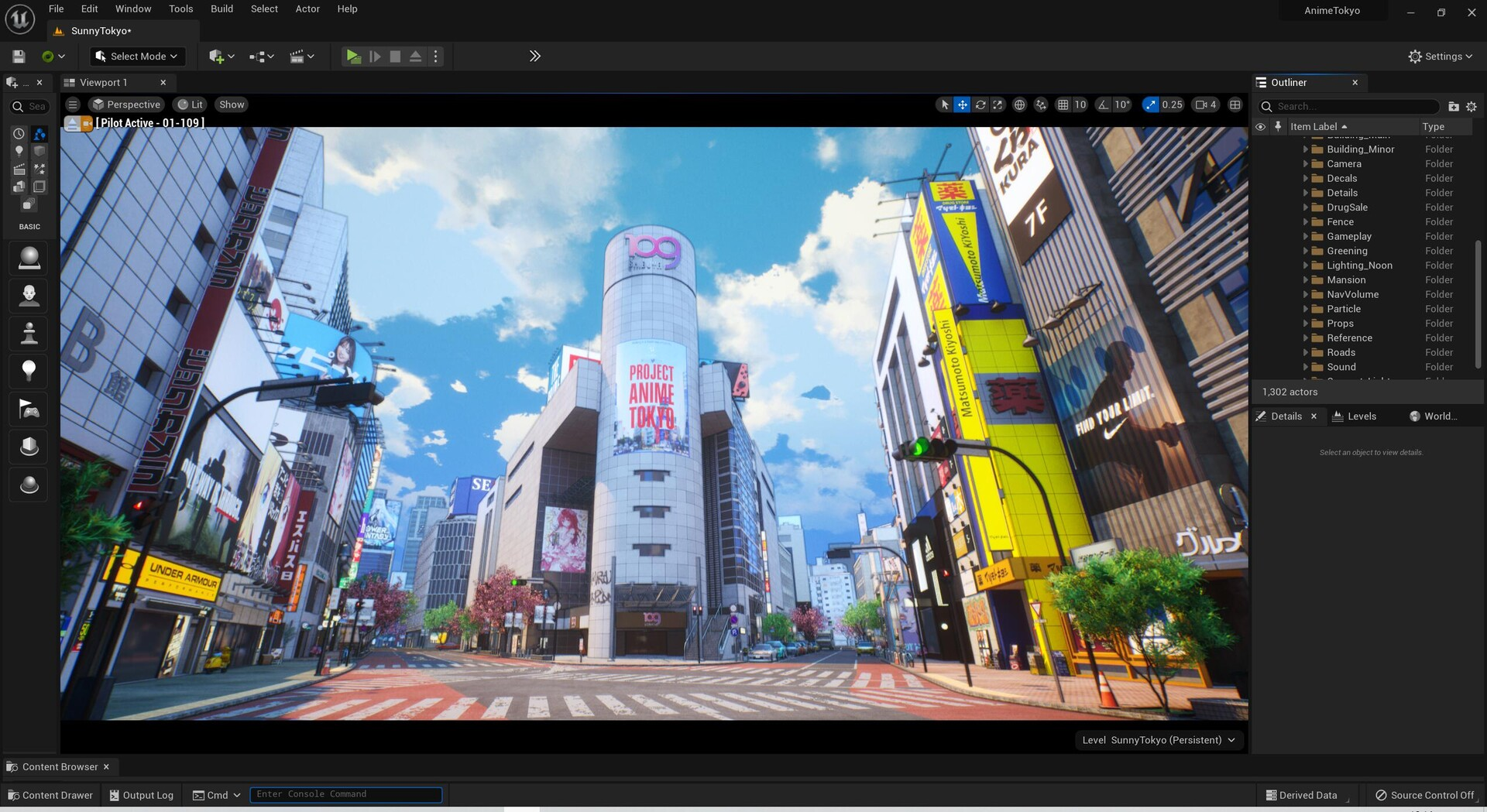1487x812 pixels.
Task: Click the Actor sphere icon in Basic list
Action: (x=29, y=258)
